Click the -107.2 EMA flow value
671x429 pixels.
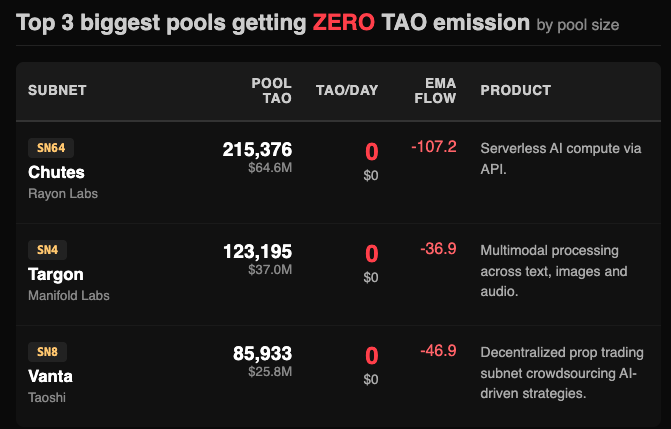pos(433,147)
